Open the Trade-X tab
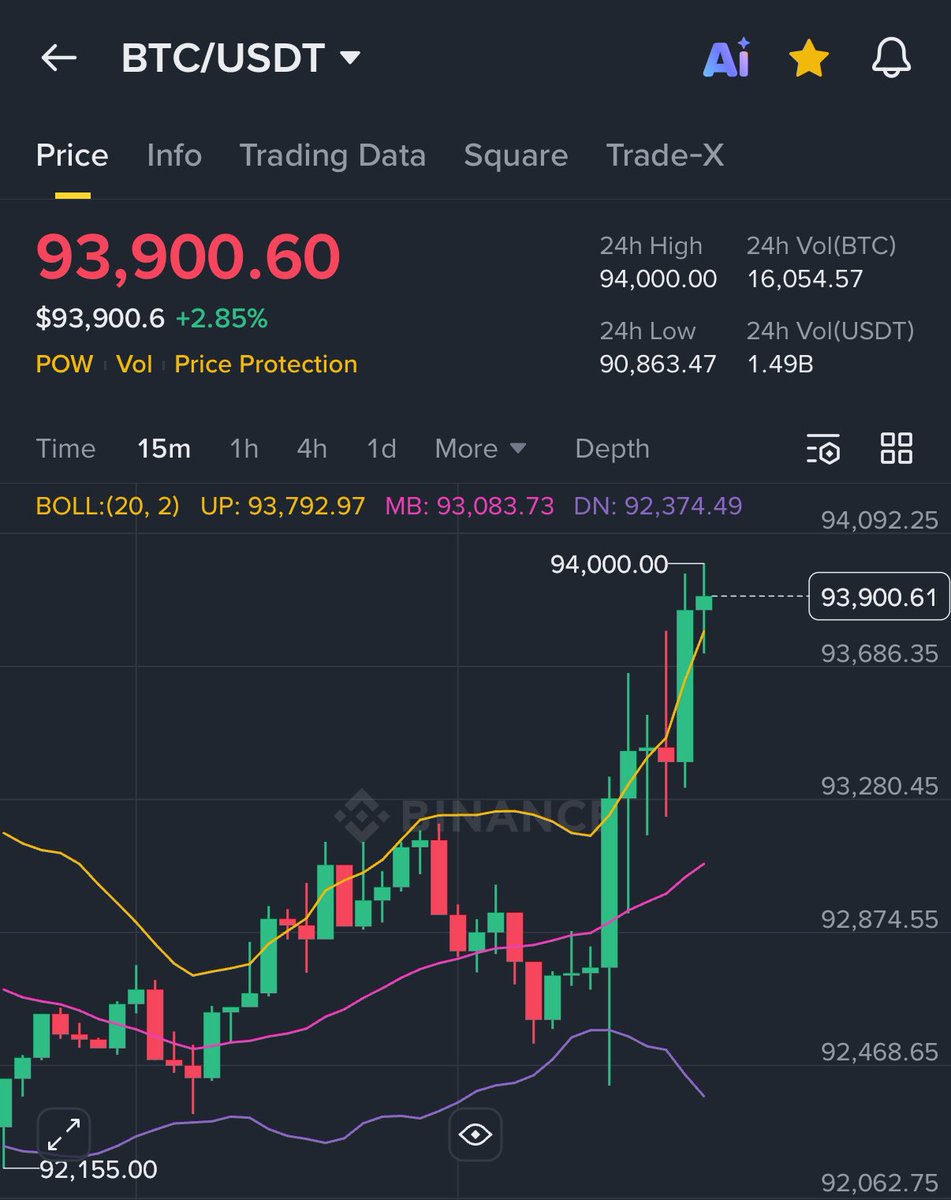Screen dimensions: 951x1200 [665, 156]
